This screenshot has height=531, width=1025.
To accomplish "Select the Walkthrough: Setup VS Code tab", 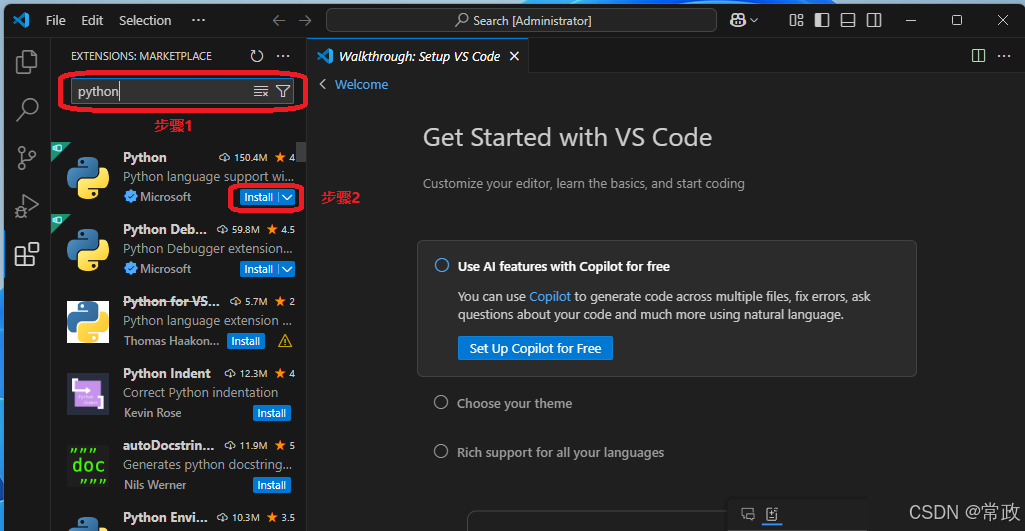I will tap(418, 56).
